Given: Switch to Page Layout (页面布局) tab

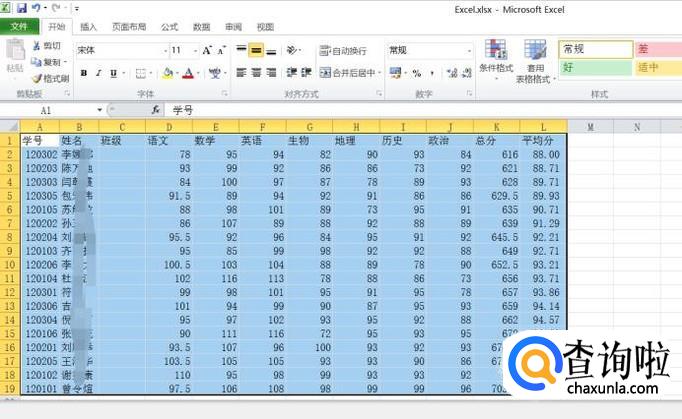Looking at the screenshot, I should pyautogui.click(x=129, y=27).
